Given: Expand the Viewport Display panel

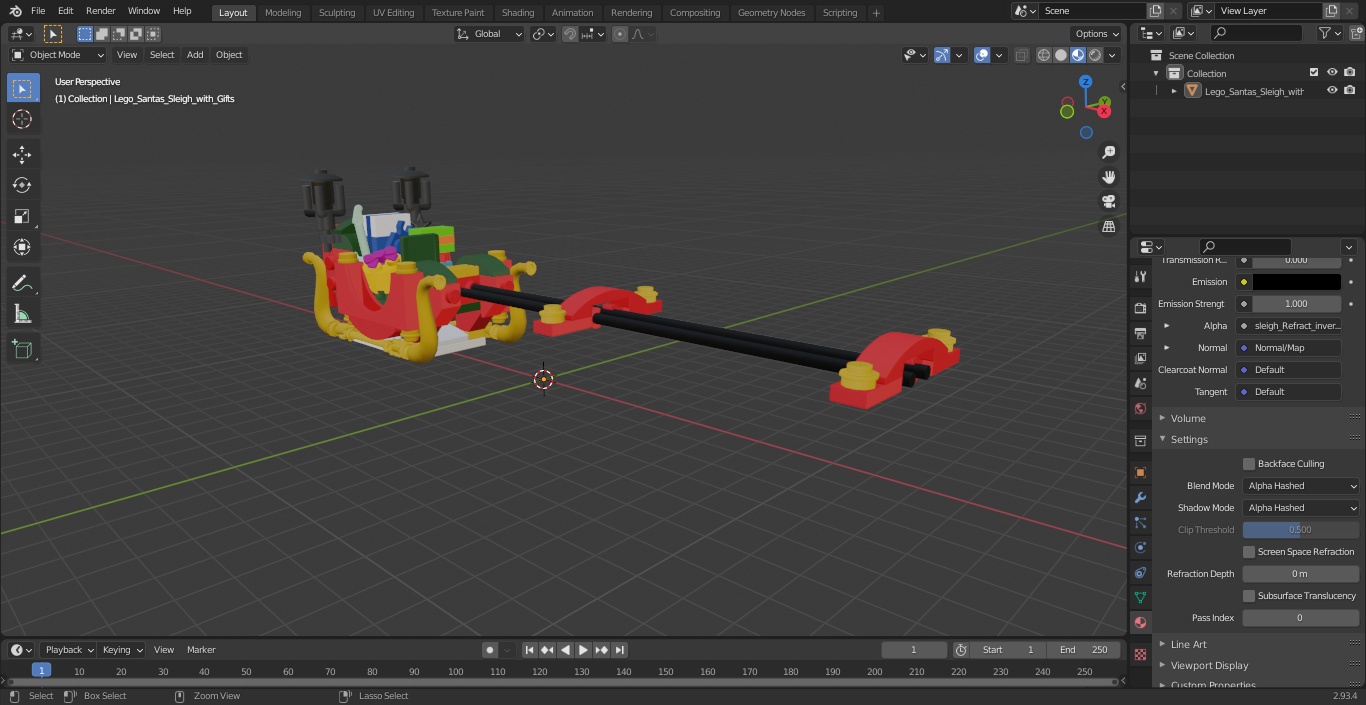Looking at the screenshot, I should 1209,666.
